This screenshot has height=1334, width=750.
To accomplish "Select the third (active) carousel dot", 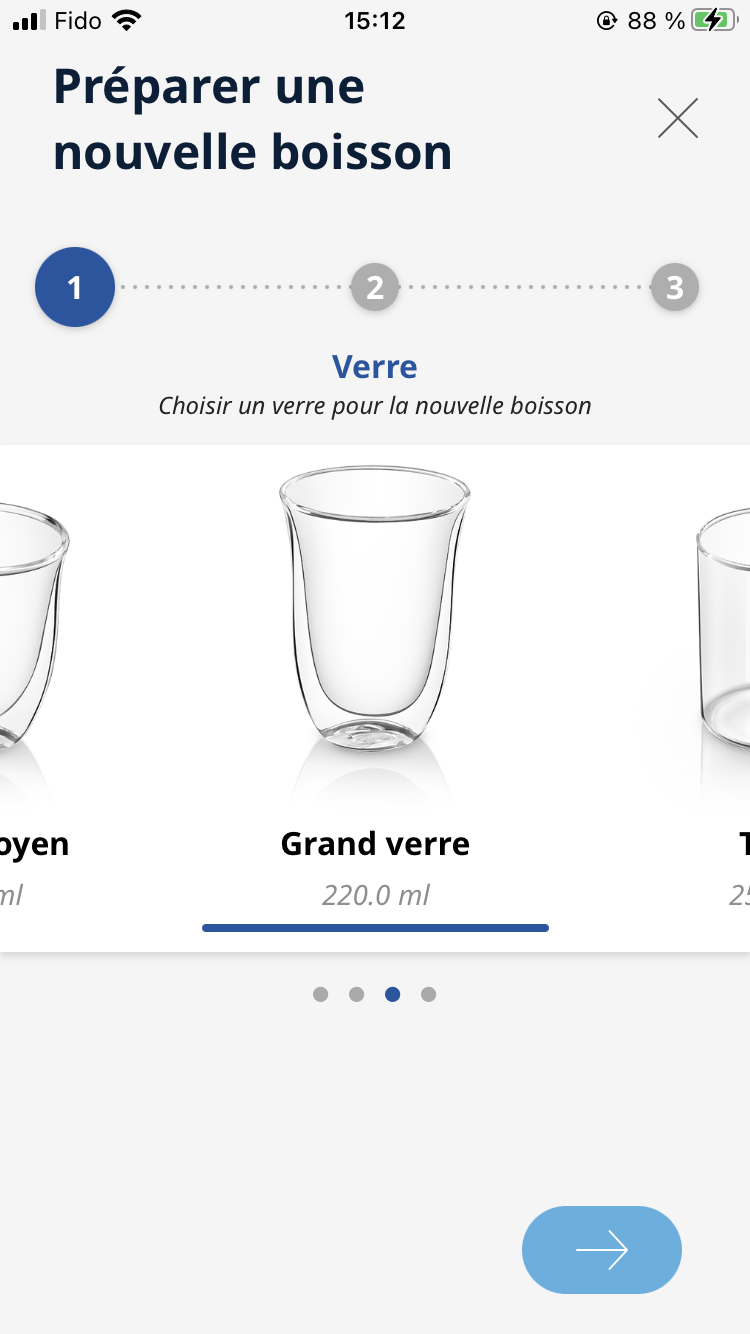I will [x=392, y=994].
